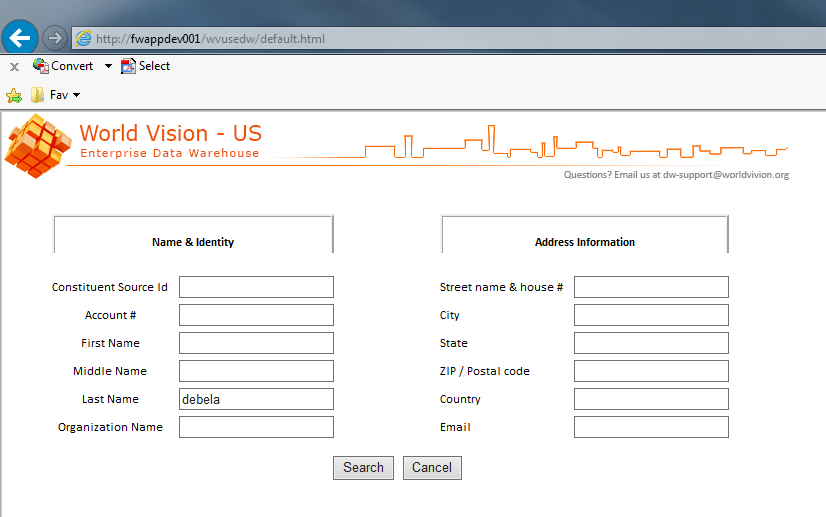
Task: Click the add to favorites star icon
Action: [14, 95]
